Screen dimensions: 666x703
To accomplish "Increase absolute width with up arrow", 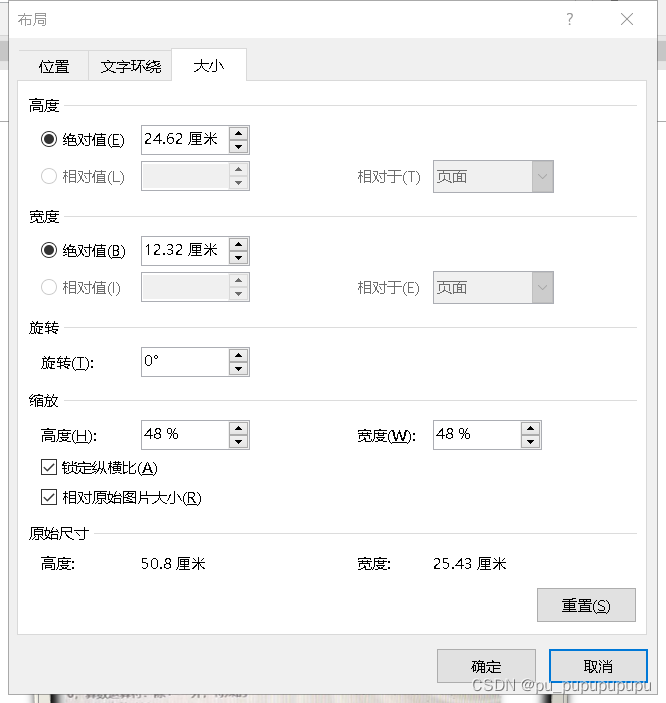I will tap(239, 244).
